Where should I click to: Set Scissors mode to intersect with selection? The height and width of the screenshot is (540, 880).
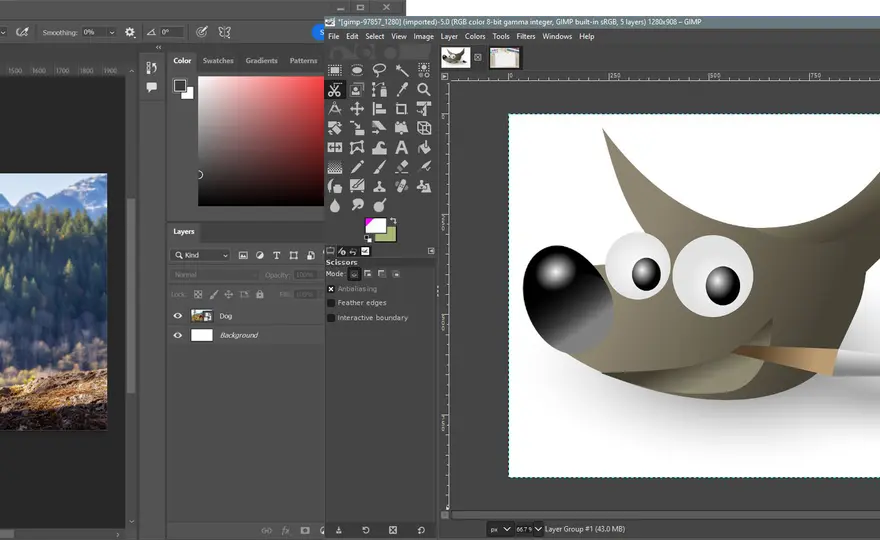point(396,274)
